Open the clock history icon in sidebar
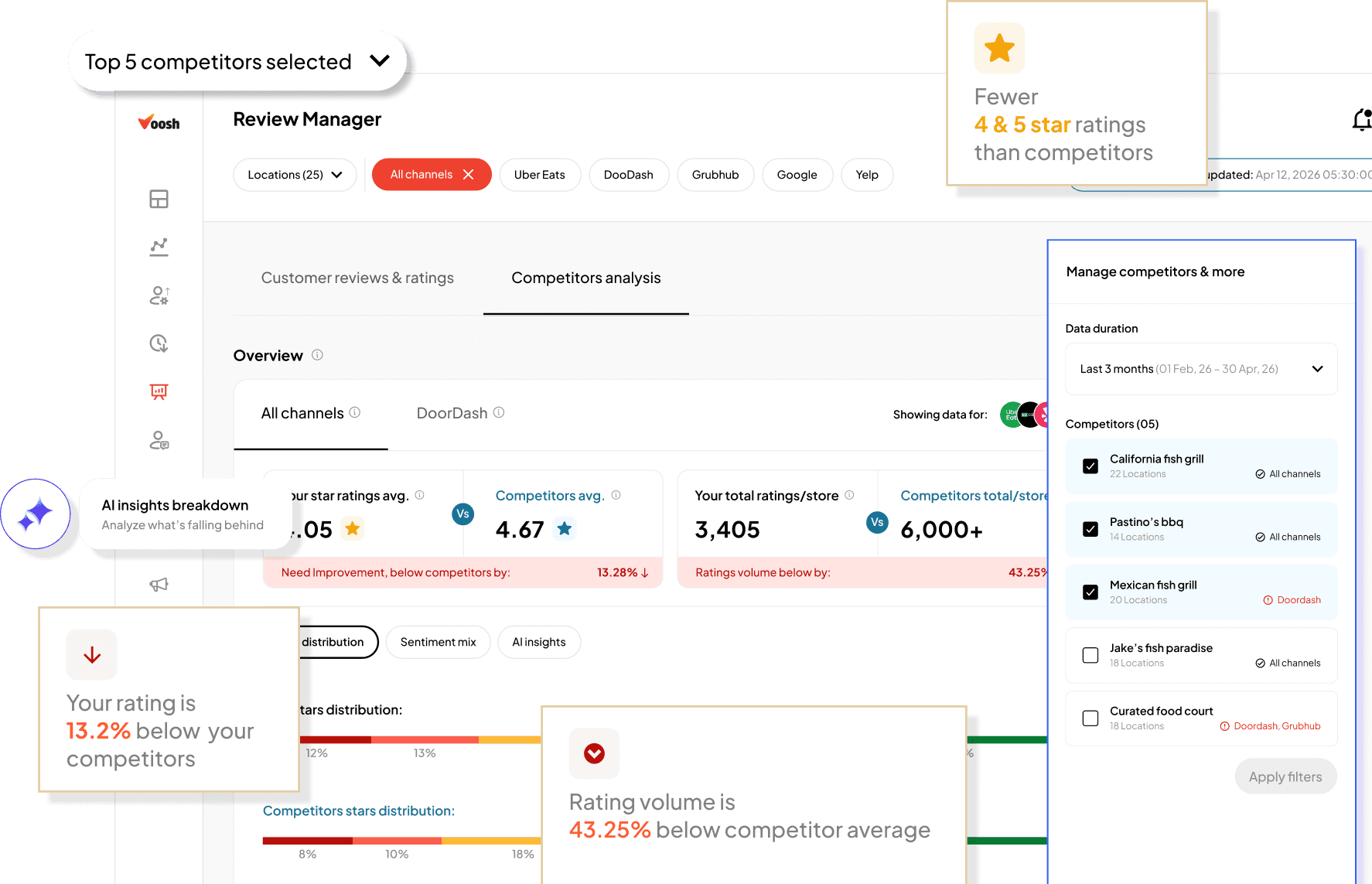Image resolution: width=1372 pixels, height=884 pixels. pyautogui.click(x=159, y=343)
